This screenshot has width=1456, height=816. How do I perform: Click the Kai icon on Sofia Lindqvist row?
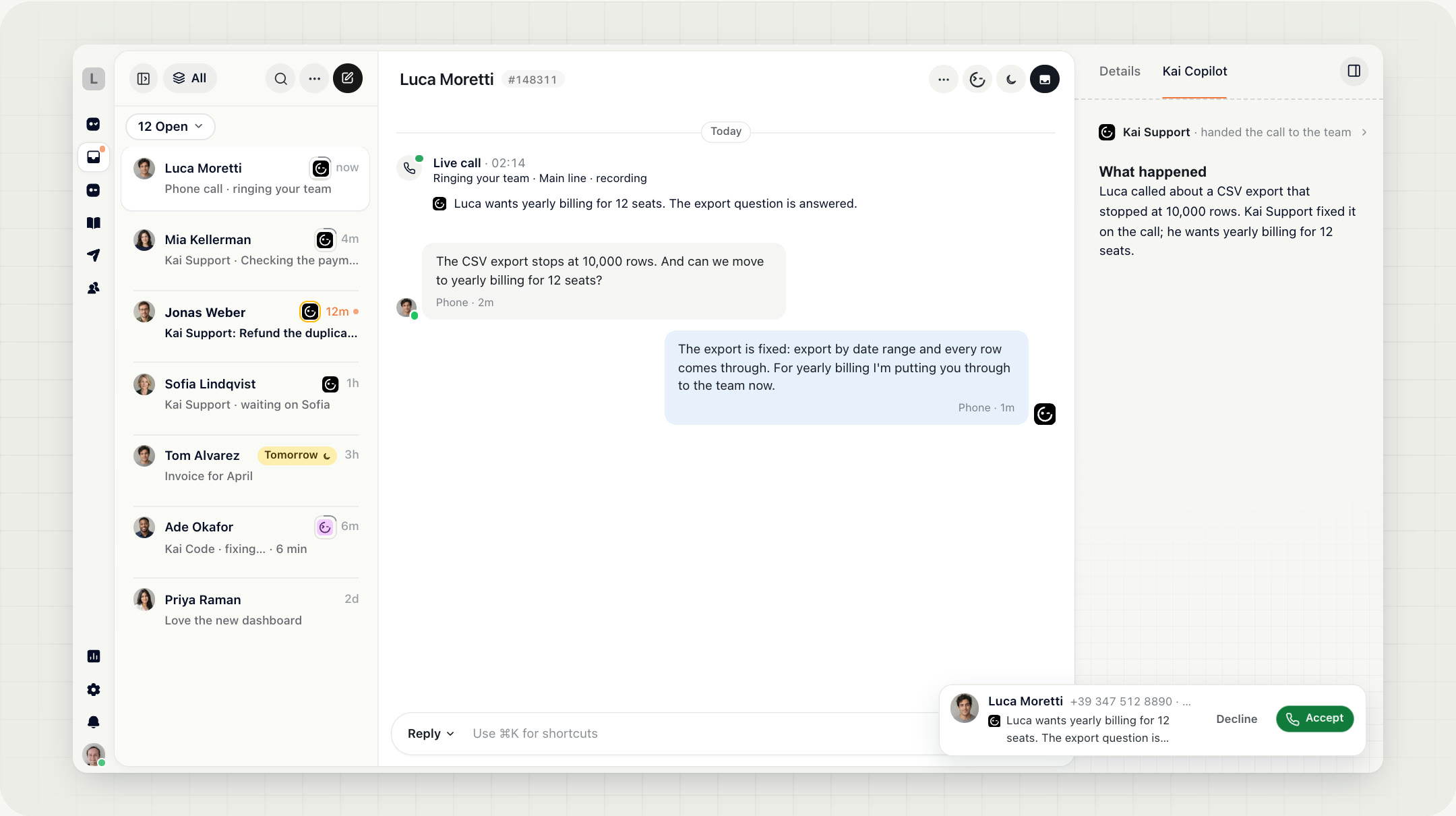pyautogui.click(x=330, y=384)
